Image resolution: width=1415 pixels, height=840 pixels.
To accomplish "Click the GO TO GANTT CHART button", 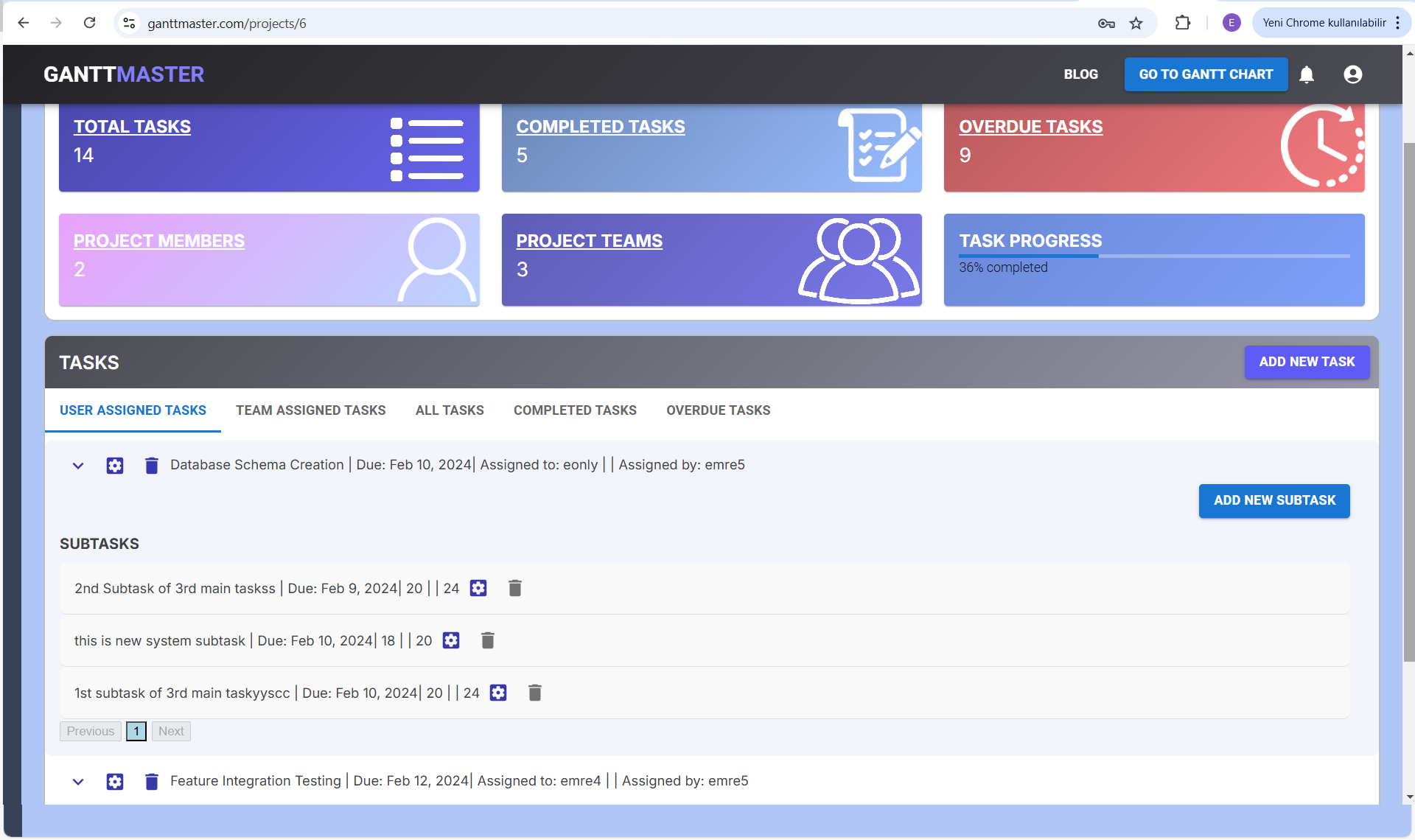I will coord(1206,74).
